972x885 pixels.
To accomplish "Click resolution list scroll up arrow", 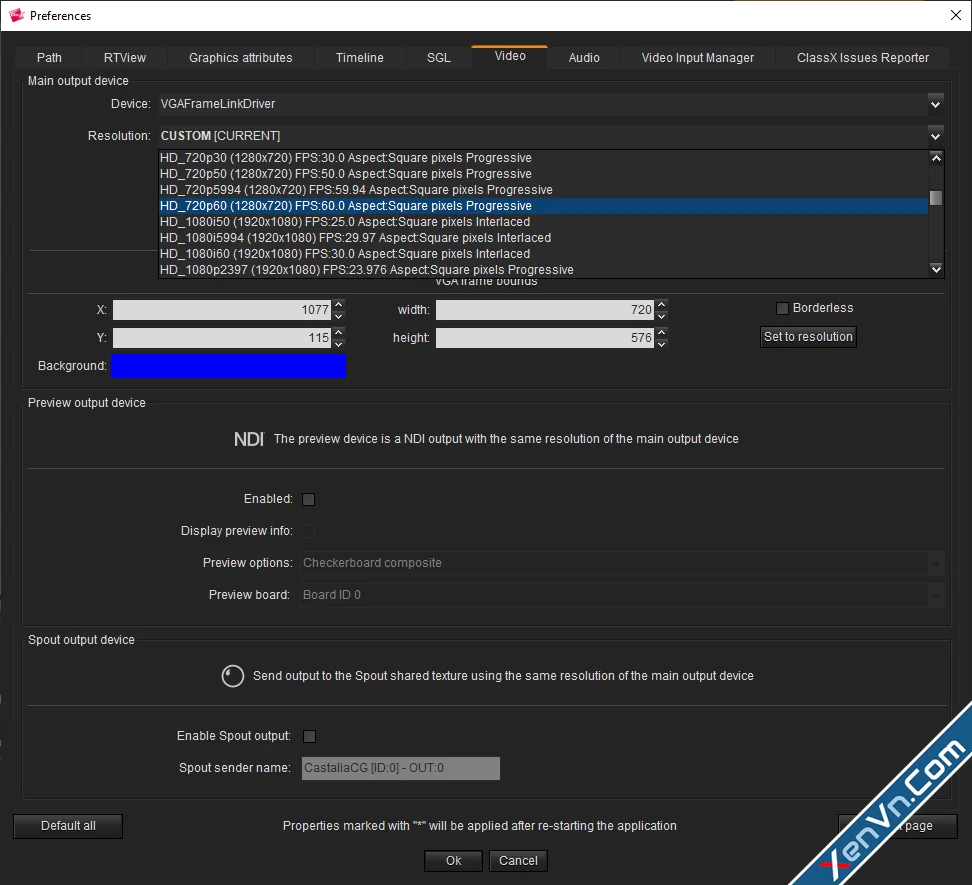I will tap(936, 158).
